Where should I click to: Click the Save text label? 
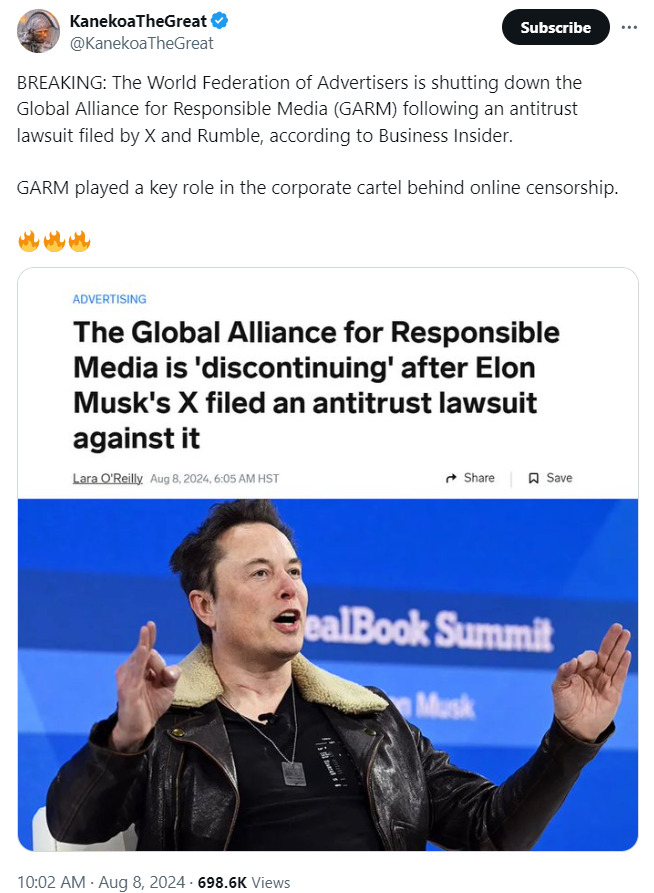click(x=560, y=478)
